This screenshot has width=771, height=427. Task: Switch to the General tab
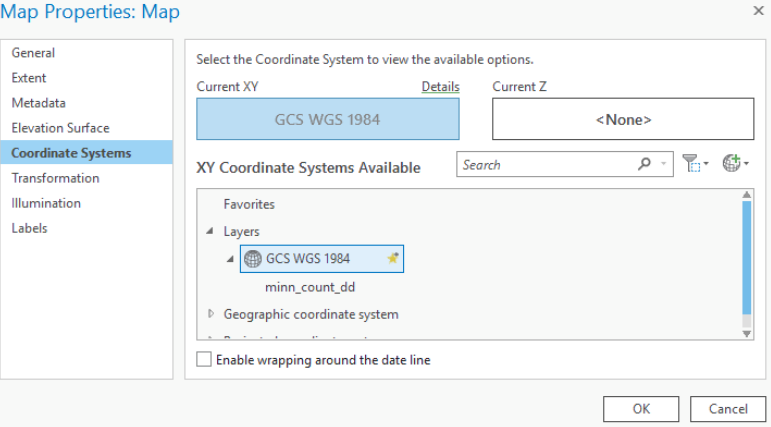pyautogui.click(x=33, y=53)
